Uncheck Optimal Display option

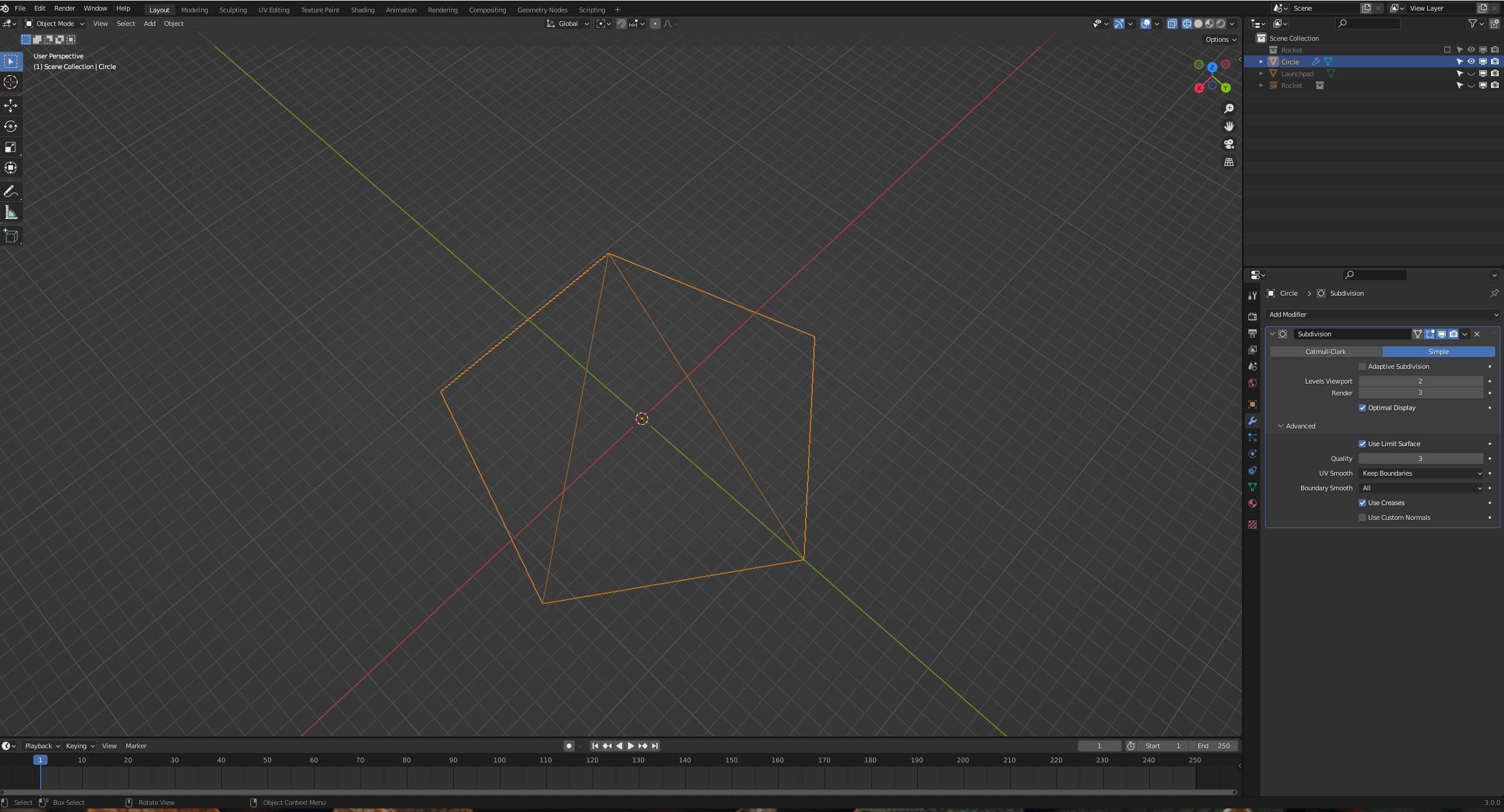(1362, 408)
